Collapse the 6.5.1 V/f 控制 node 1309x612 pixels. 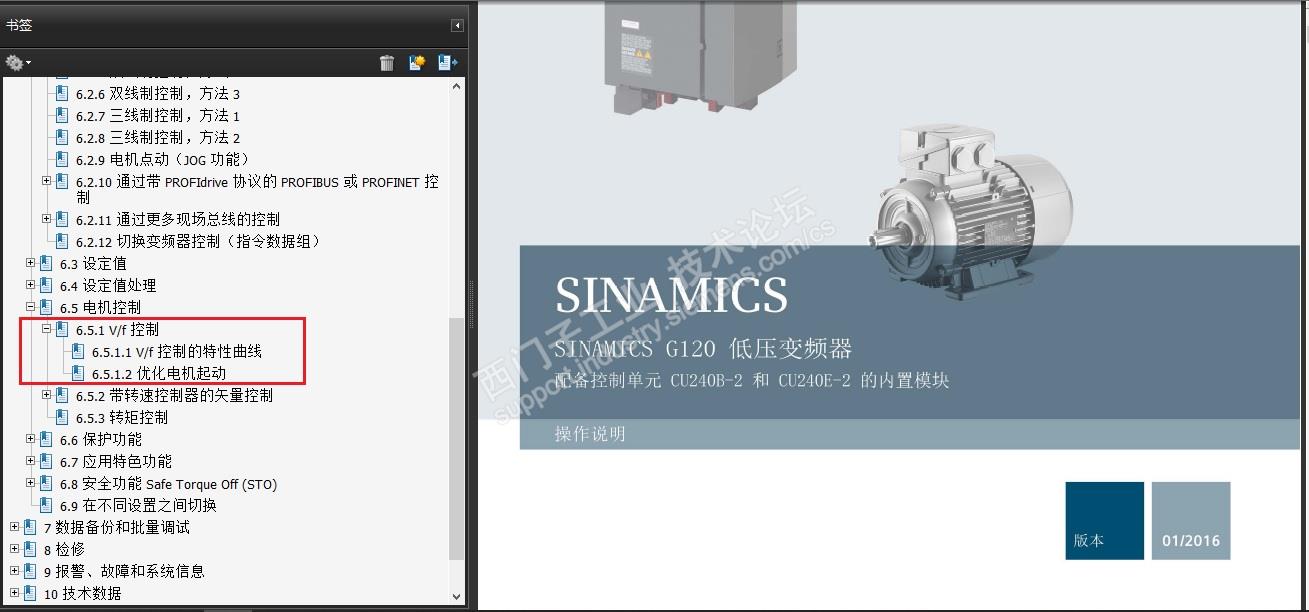(x=46, y=328)
